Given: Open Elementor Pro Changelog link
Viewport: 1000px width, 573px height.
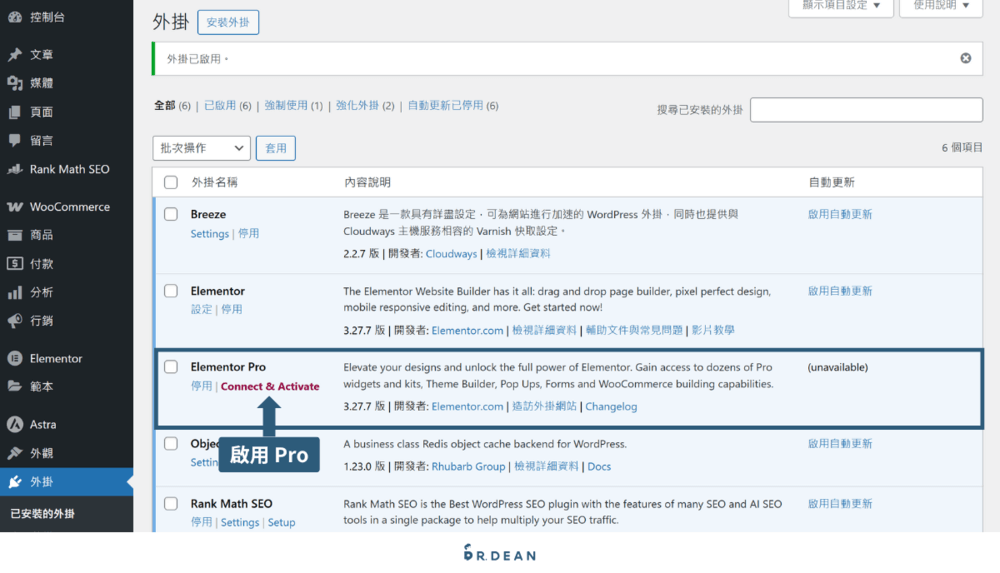Looking at the screenshot, I should point(611,406).
